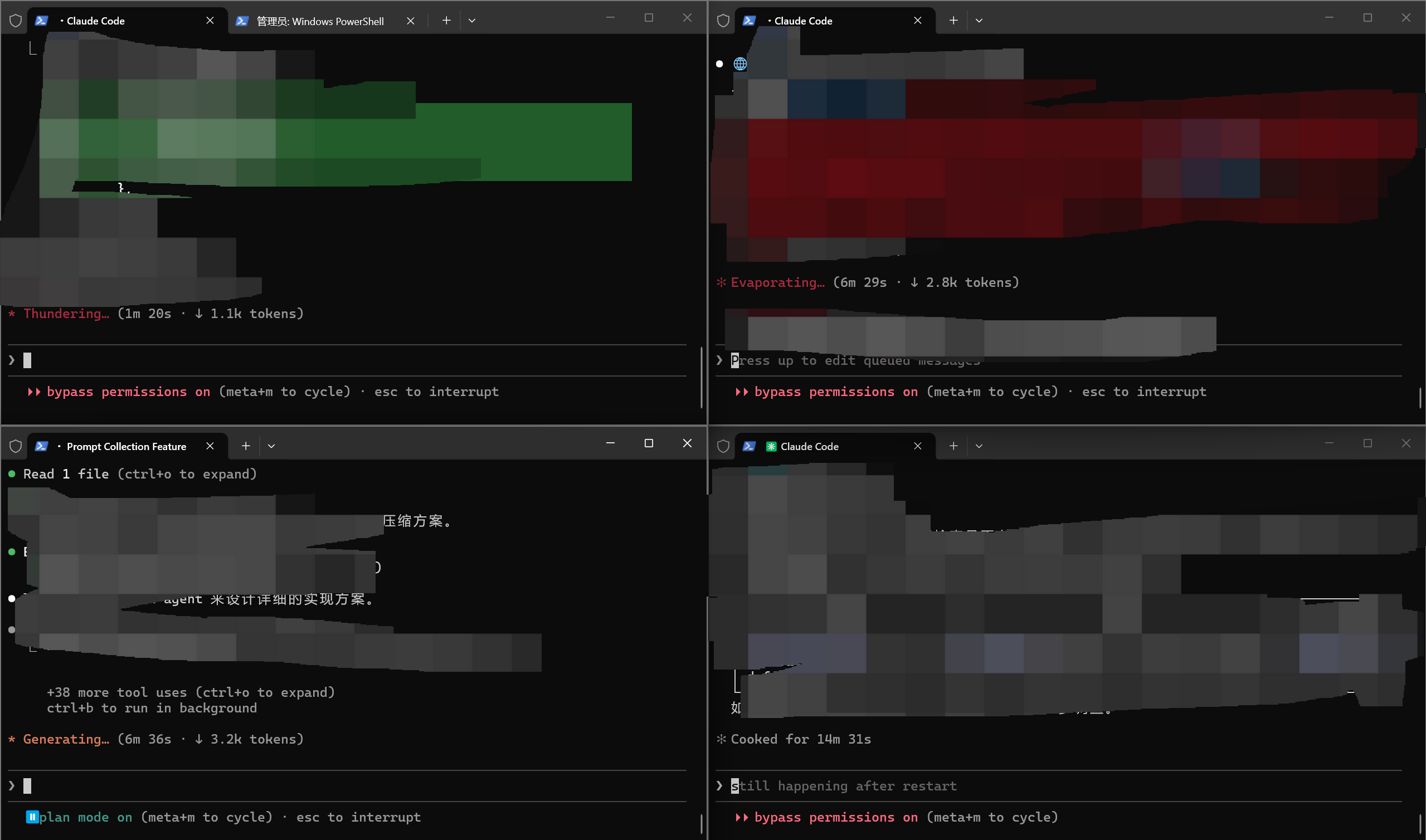The height and width of the screenshot is (840, 1426).
Task: Click the shield icon in bottom-right Claude Code window
Action: pyautogui.click(x=723, y=446)
